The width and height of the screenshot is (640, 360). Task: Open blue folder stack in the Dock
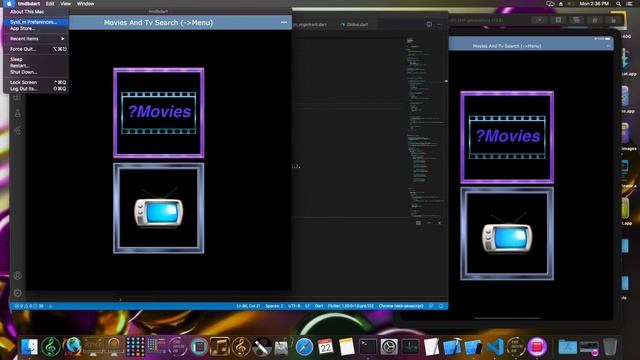(567, 347)
